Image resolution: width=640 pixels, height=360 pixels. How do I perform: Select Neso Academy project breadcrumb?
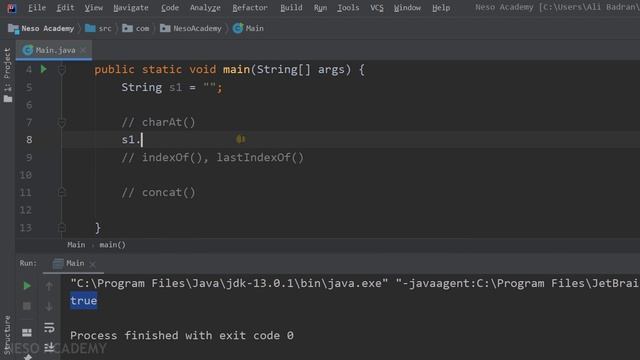coord(41,28)
